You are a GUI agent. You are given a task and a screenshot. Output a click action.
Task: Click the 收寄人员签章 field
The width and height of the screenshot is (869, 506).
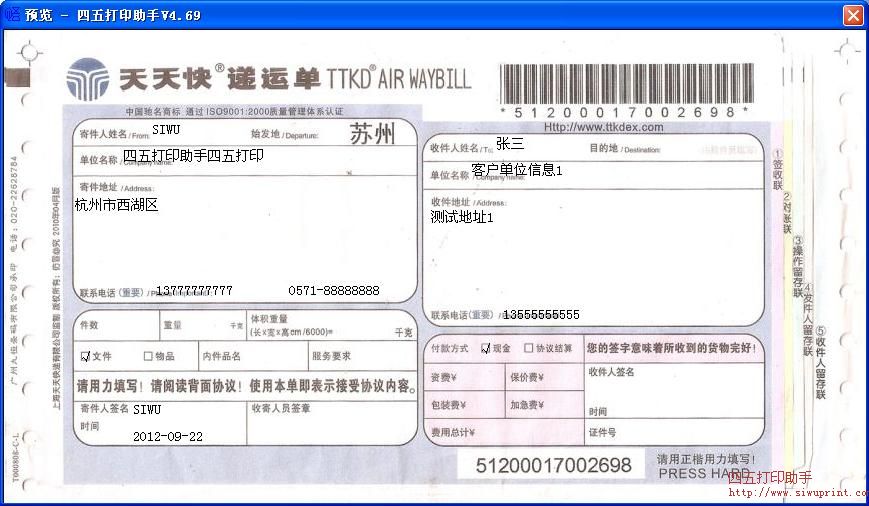pos(331,423)
